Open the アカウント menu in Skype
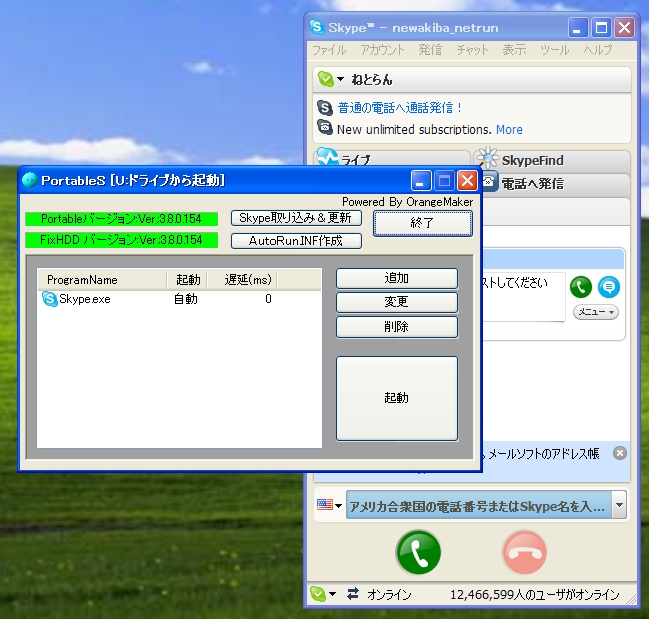Screen dimensions: 649x619 pyautogui.click(x=382, y=50)
